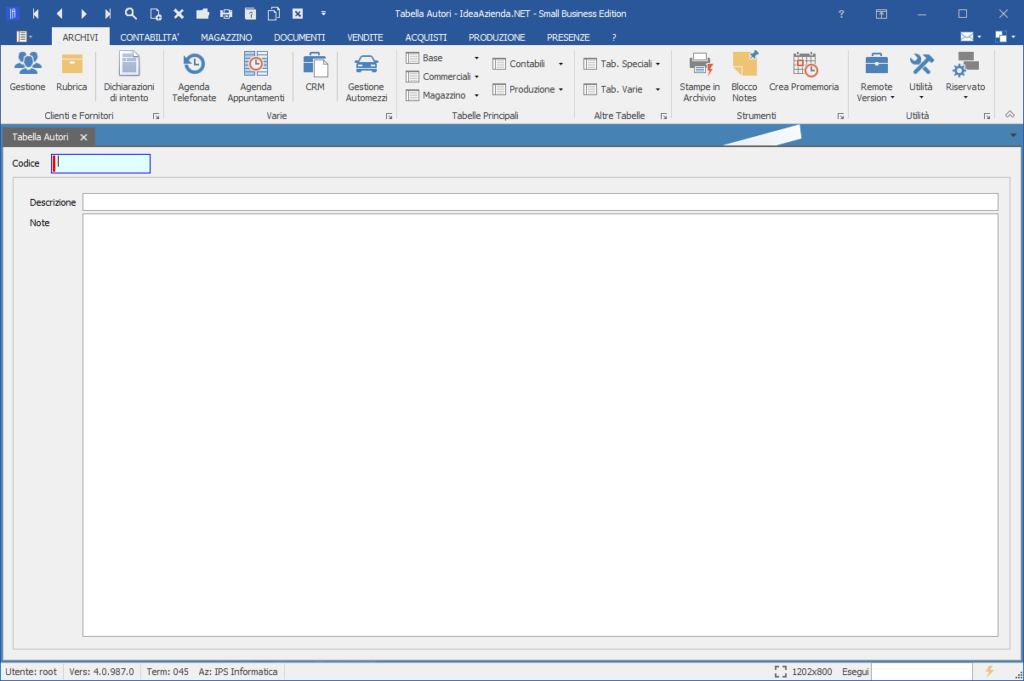Viewport: 1024px width, 681px height.
Task: Delete record with X icon in quick toolbar
Action: tap(178, 13)
